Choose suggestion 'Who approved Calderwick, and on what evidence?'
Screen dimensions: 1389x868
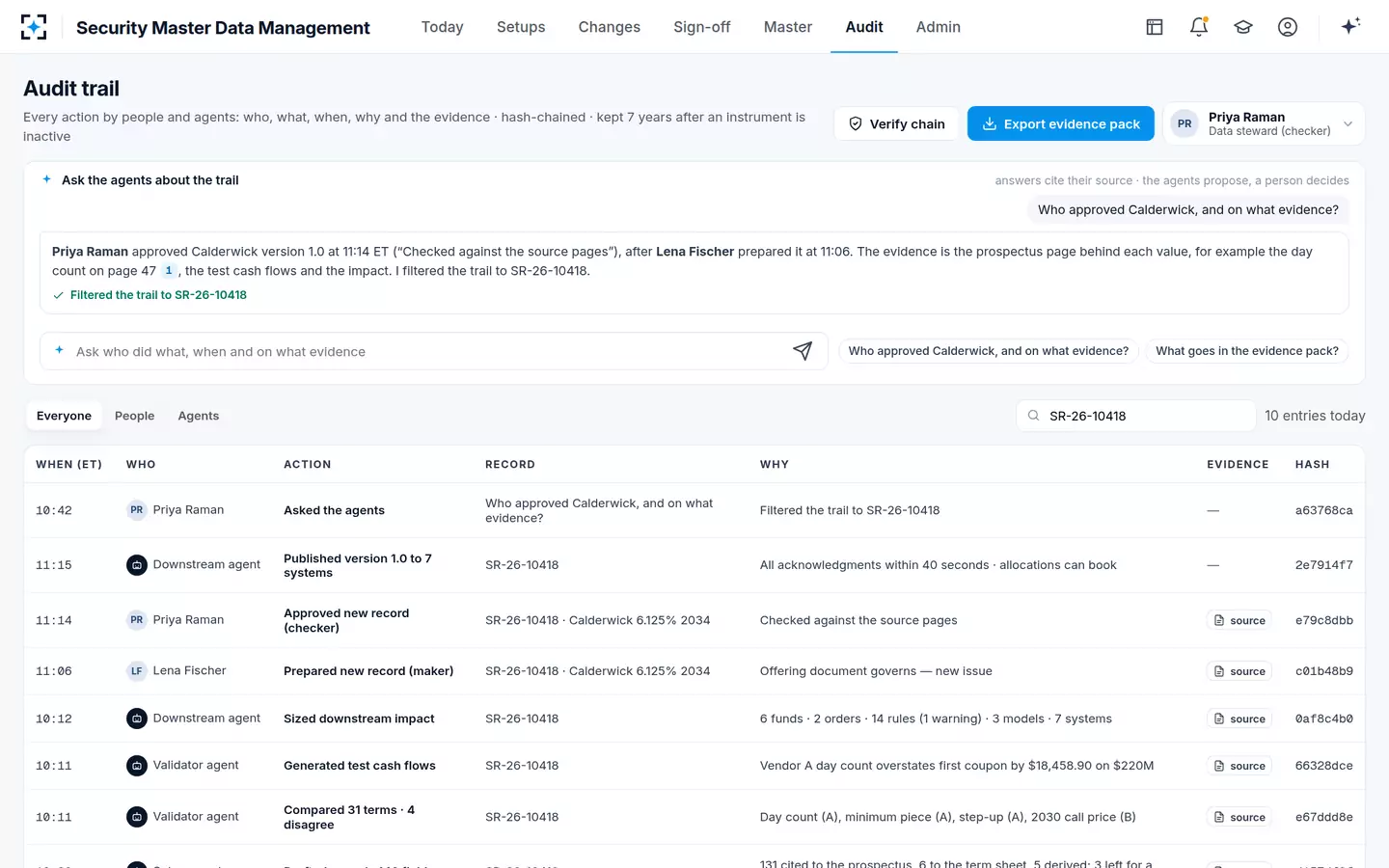coord(989,351)
